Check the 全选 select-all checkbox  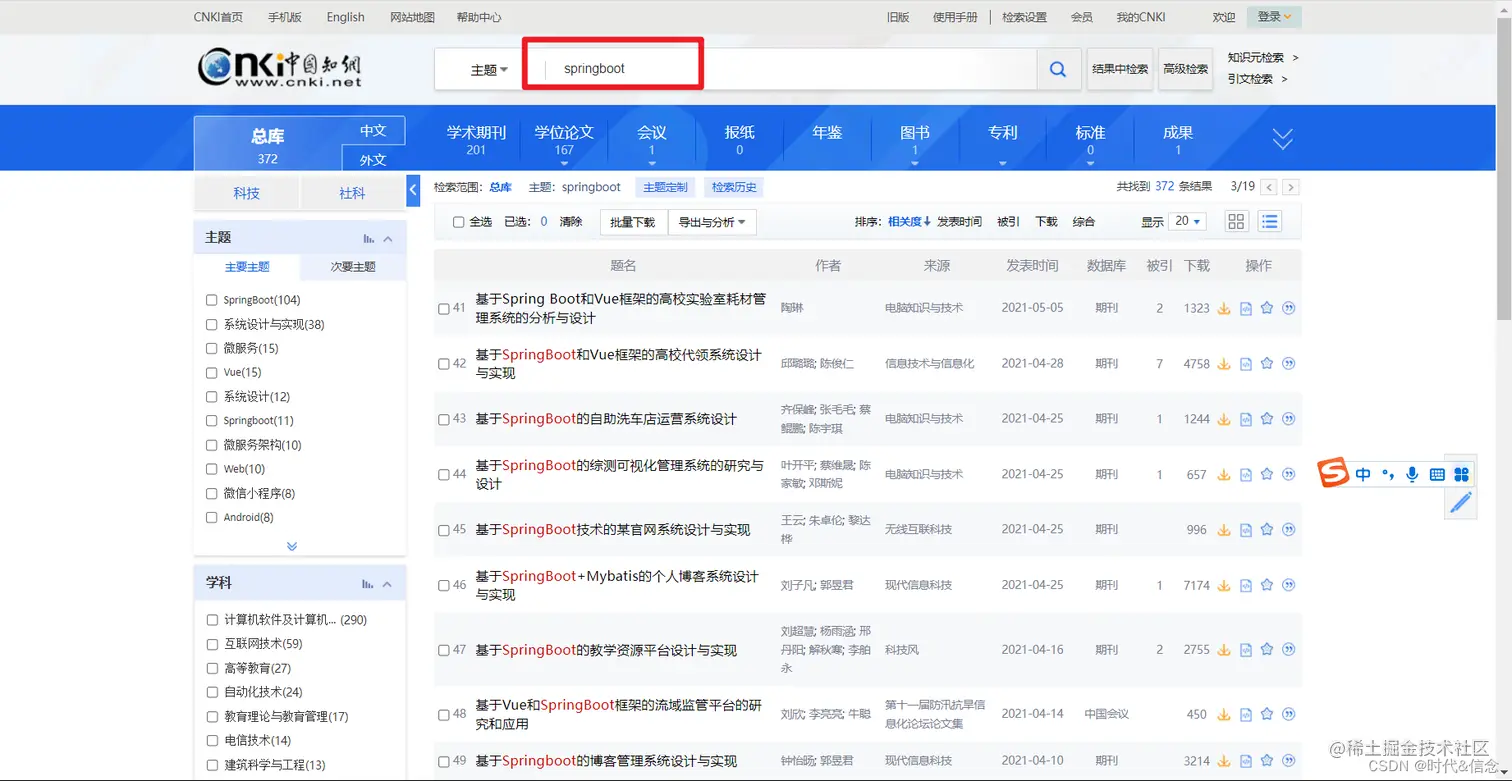pyautogui.click(x=458, y=222)
